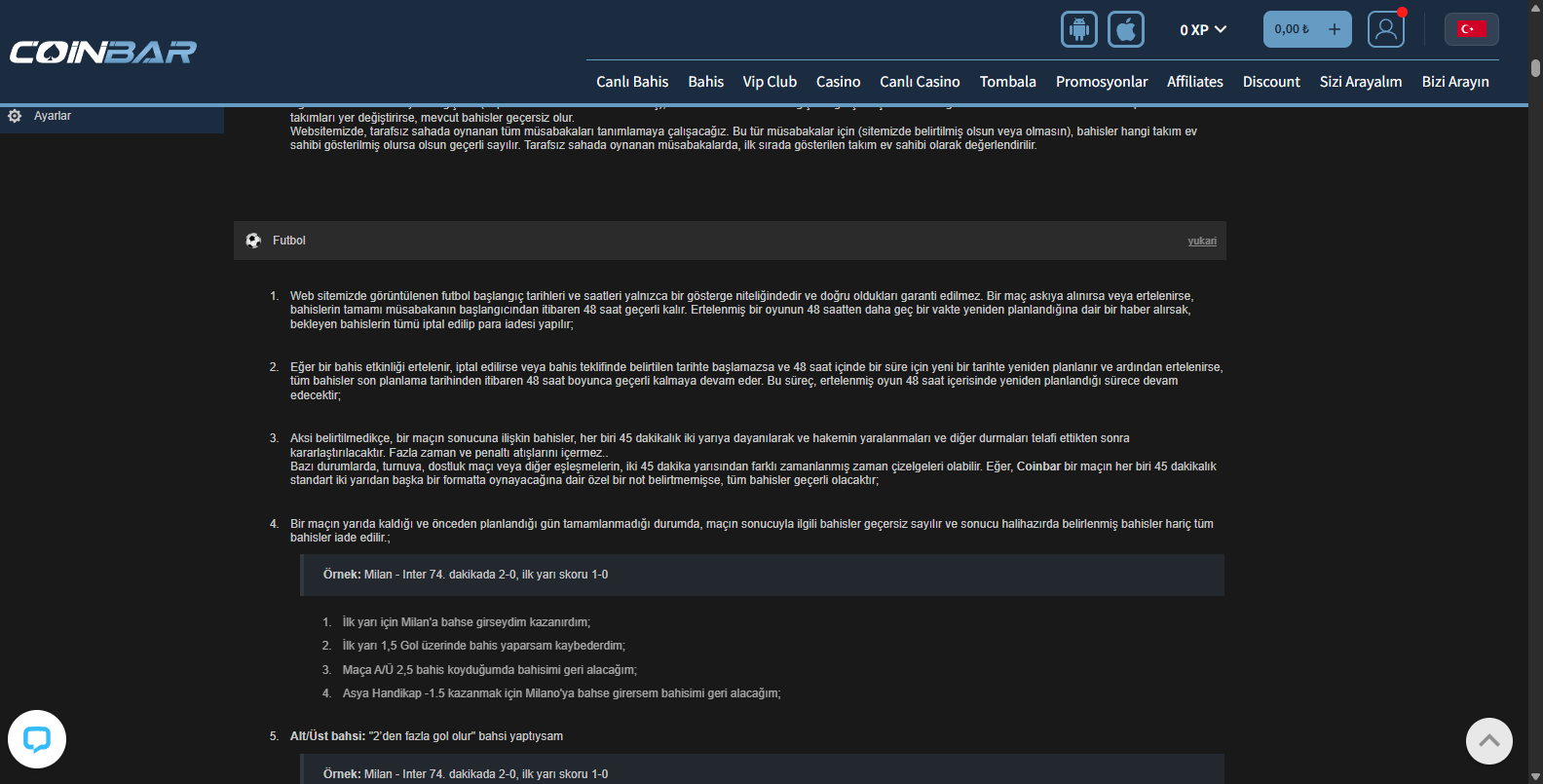1543x784 pixels.
Task: Click the yukari link in Futbol header
Action: click(x=1201, y=242)
